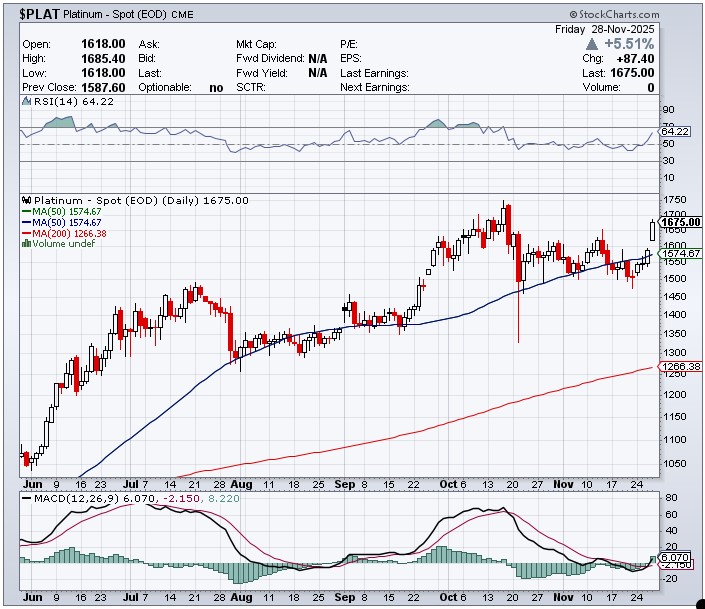Click the Prev Close value 1587.60
705x609 pixels.
coord(102,87)
